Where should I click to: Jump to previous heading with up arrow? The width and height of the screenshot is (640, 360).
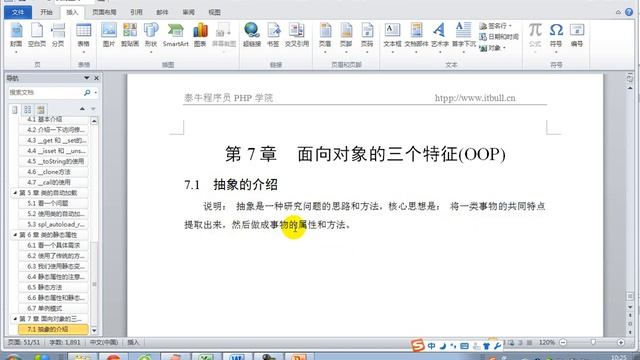coord(82,109)
